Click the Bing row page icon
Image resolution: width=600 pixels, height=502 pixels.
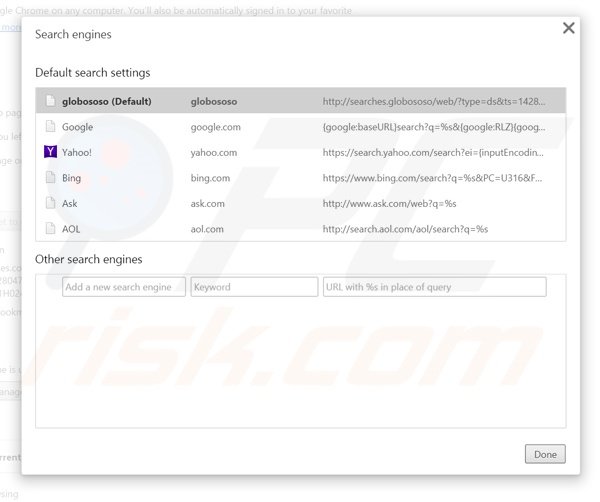50,178
